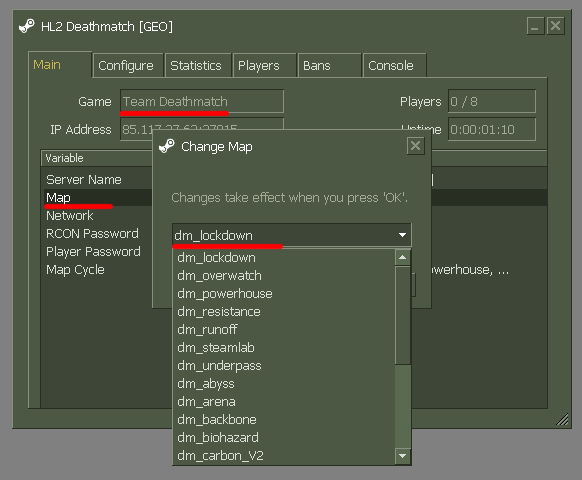The image size is (582, 480).
Task: Select dm_carbon_V2 map entry
Action: coord(284,456)
